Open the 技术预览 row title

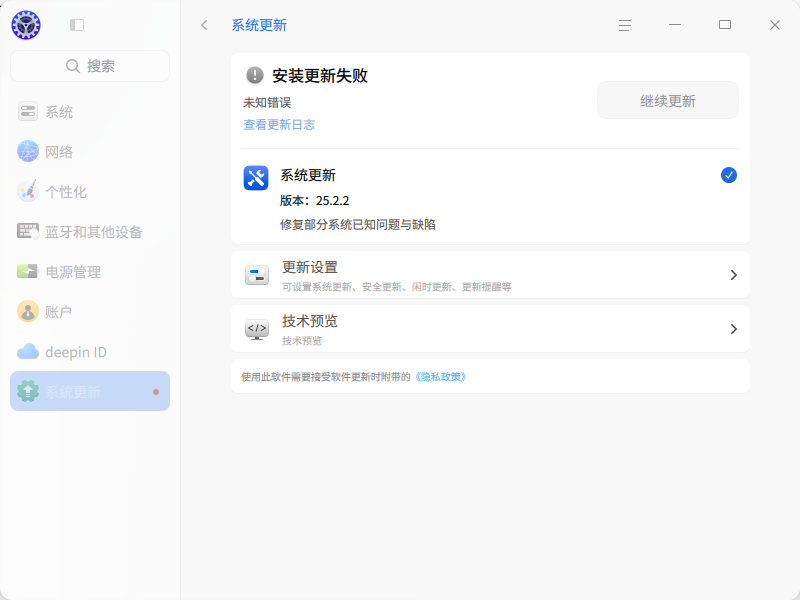(x=310, y=321)
